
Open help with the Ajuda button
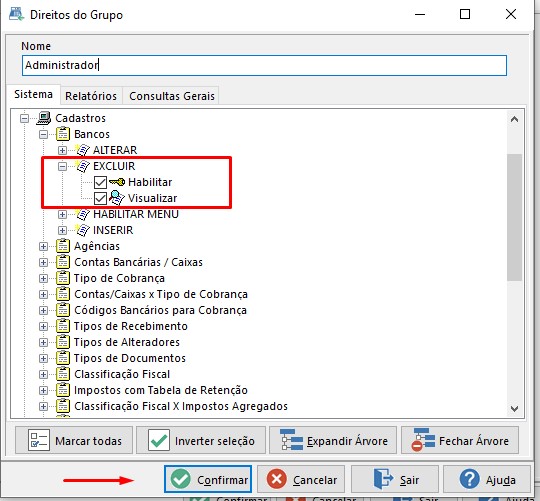tap(487, 479)
